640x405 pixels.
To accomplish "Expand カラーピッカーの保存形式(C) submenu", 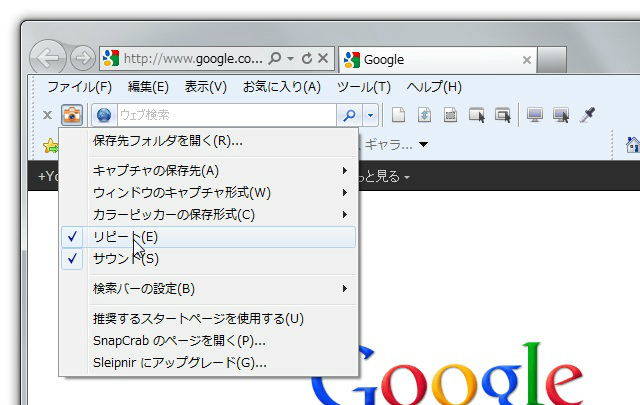I will coord(209,214).
